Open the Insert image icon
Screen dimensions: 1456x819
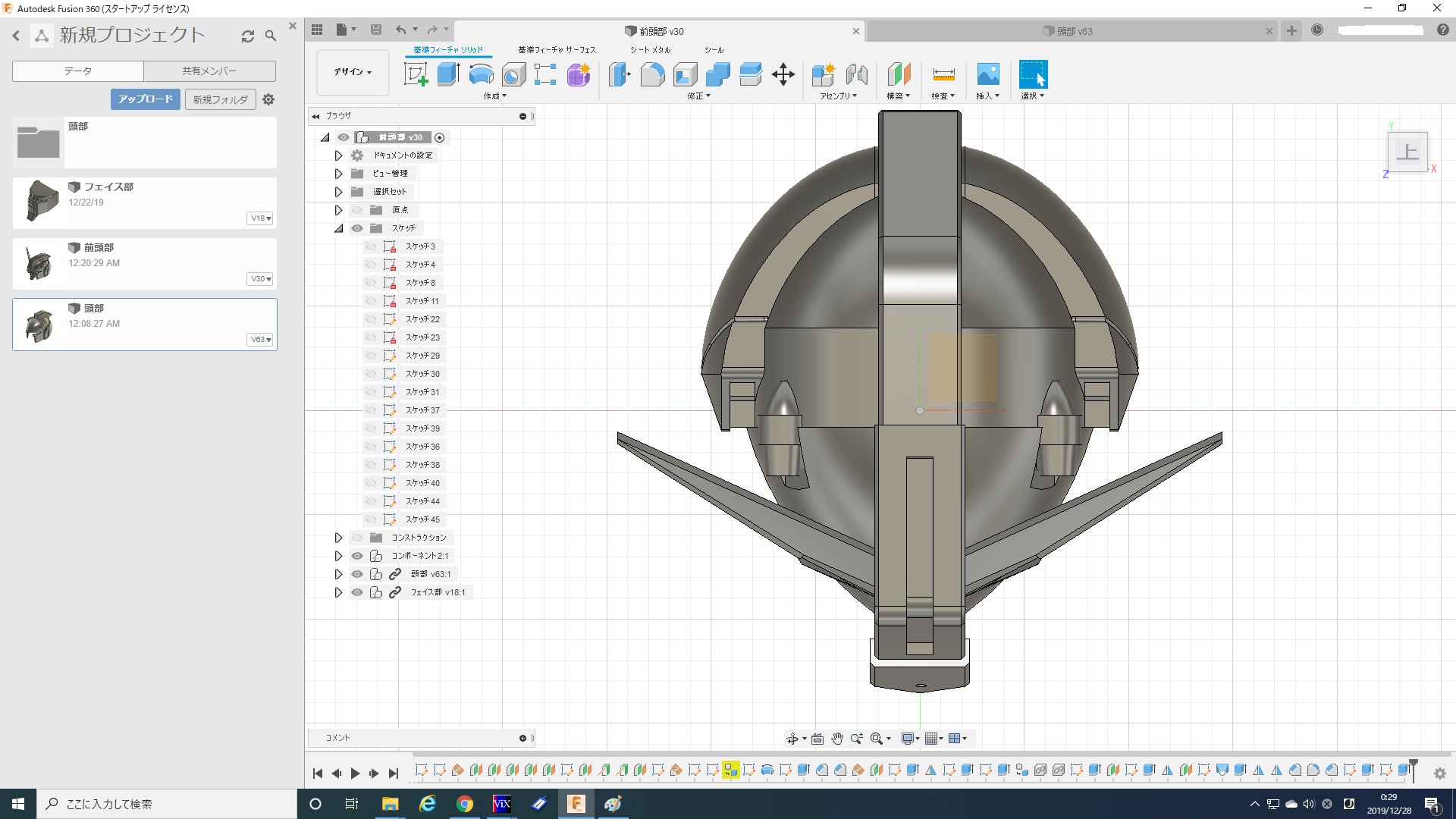(x=987, y=74)
